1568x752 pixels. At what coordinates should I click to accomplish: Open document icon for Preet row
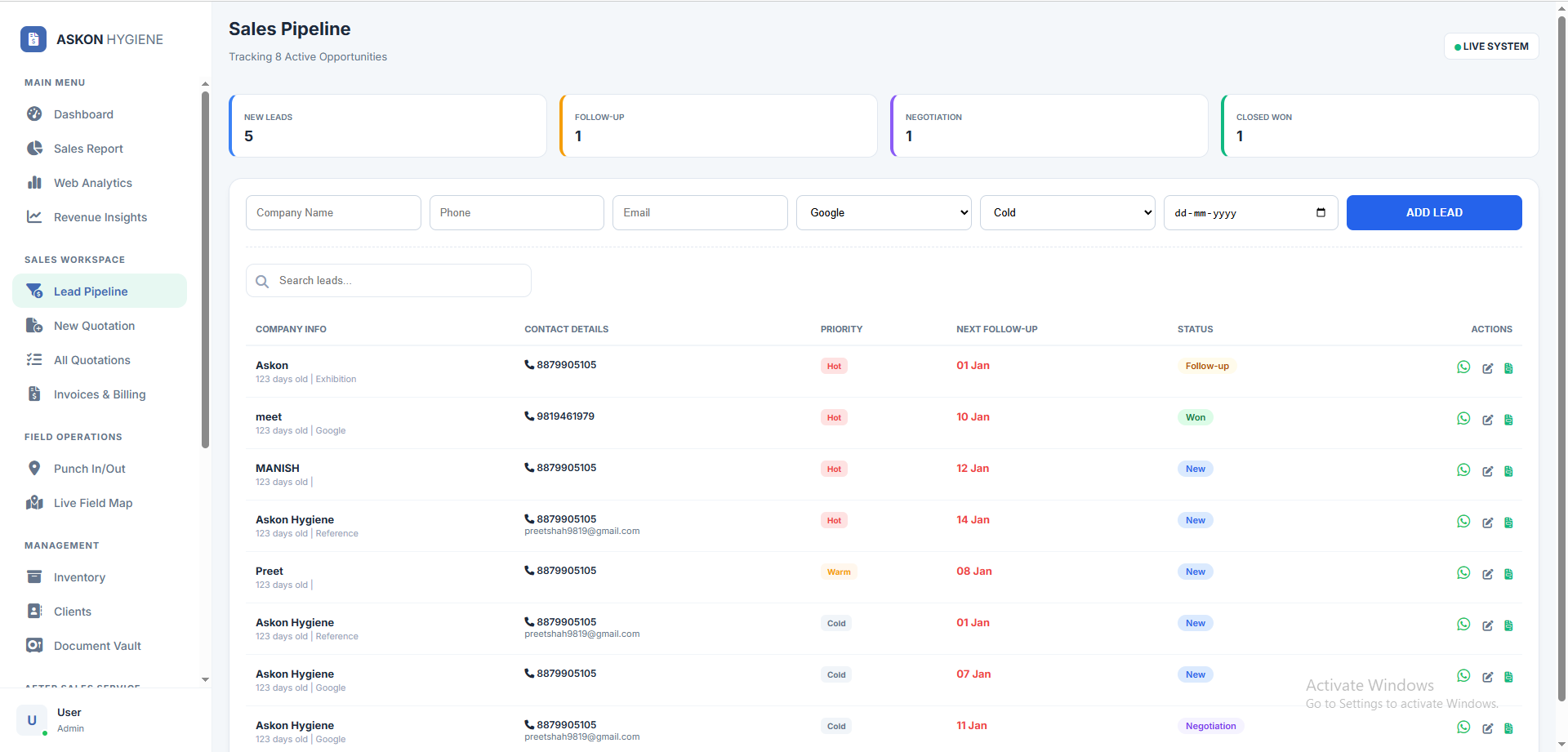tap(1508, 574)
